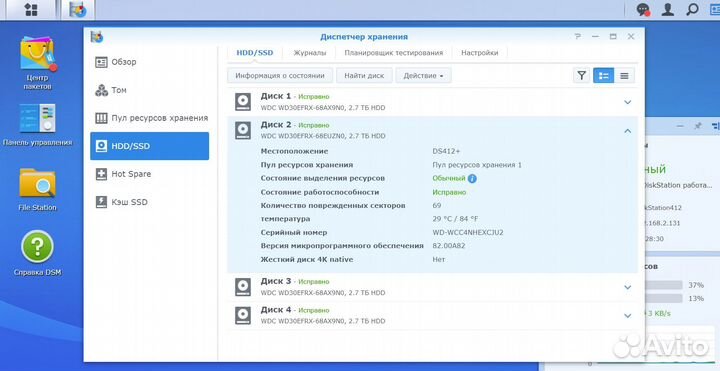Click the 37% usage bar in widget
The image size is (720, 371).
click(664, 285)
